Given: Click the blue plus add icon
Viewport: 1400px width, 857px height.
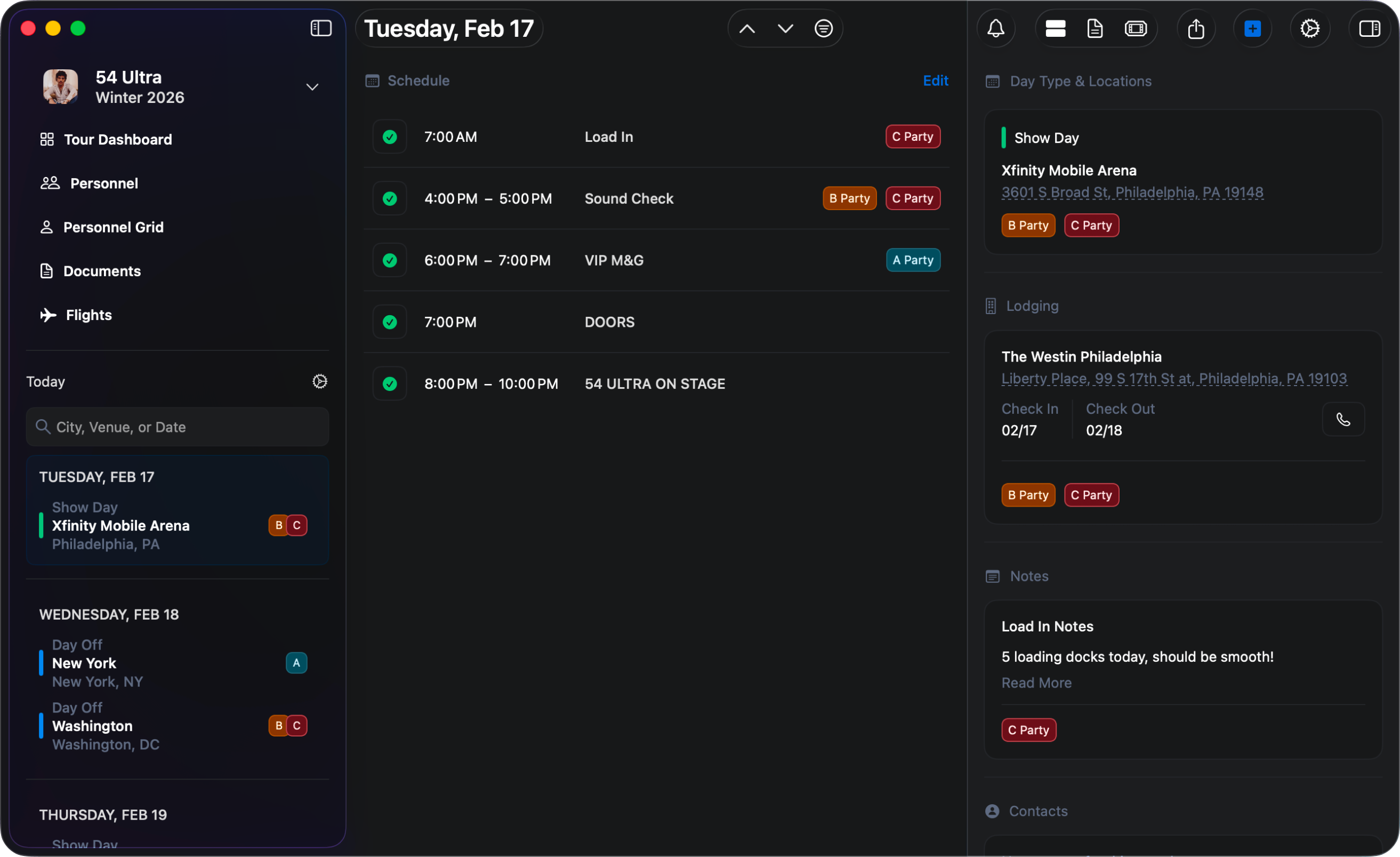Looking at the screenshot, I should tap(1253, 28).
